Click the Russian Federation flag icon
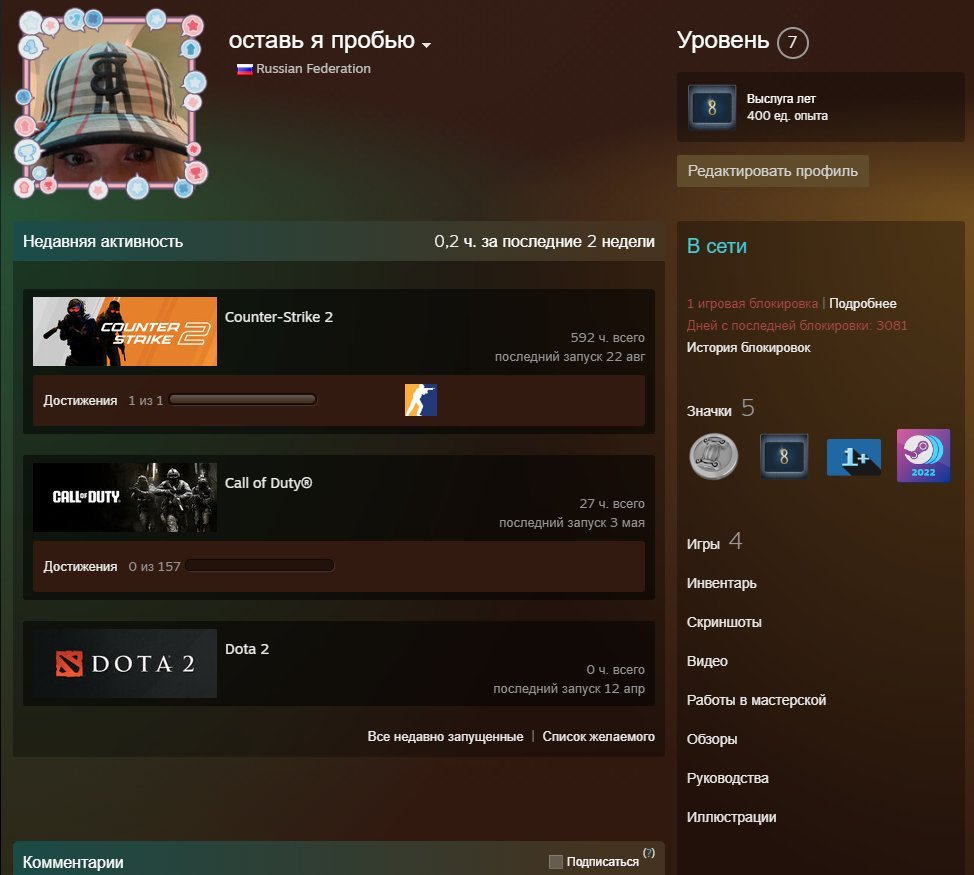 point(245,69)
